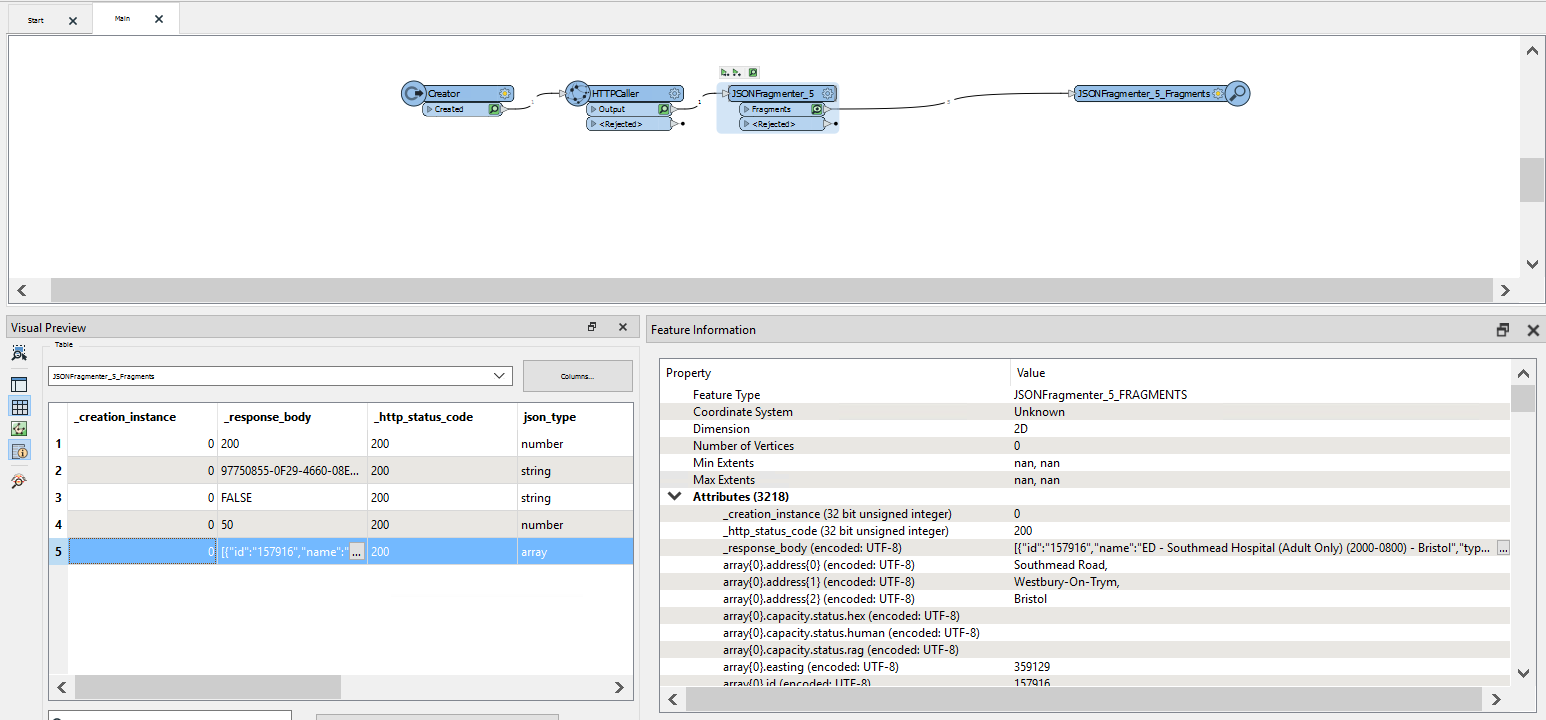Inspect cached features on HTTPCaller Output port
1546x720 pixels.
pyautogui.click(x=664, y=109)
